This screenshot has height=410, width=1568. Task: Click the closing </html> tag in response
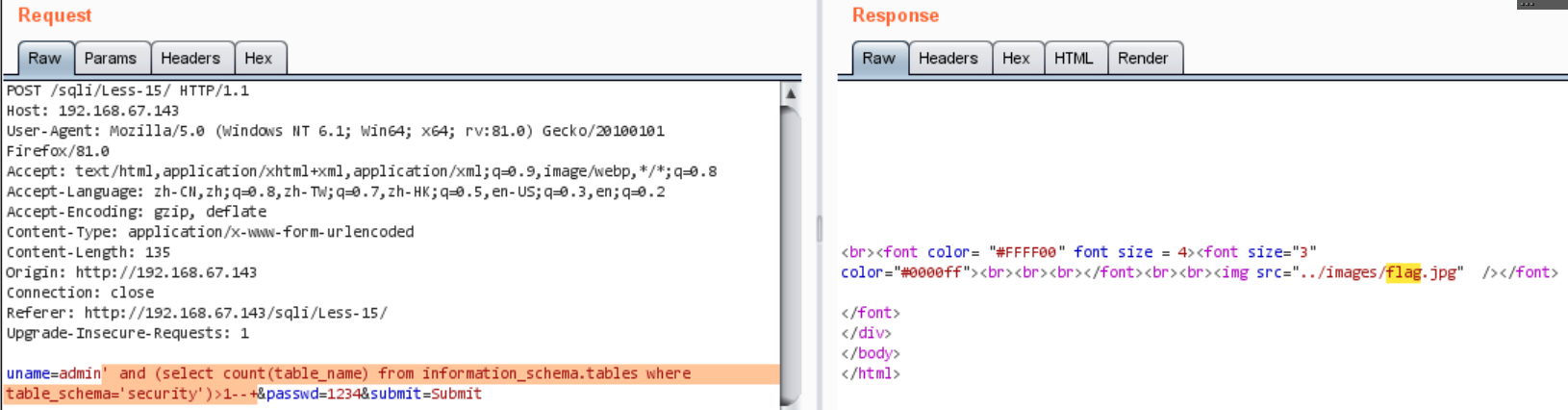[x=871, y=373]
